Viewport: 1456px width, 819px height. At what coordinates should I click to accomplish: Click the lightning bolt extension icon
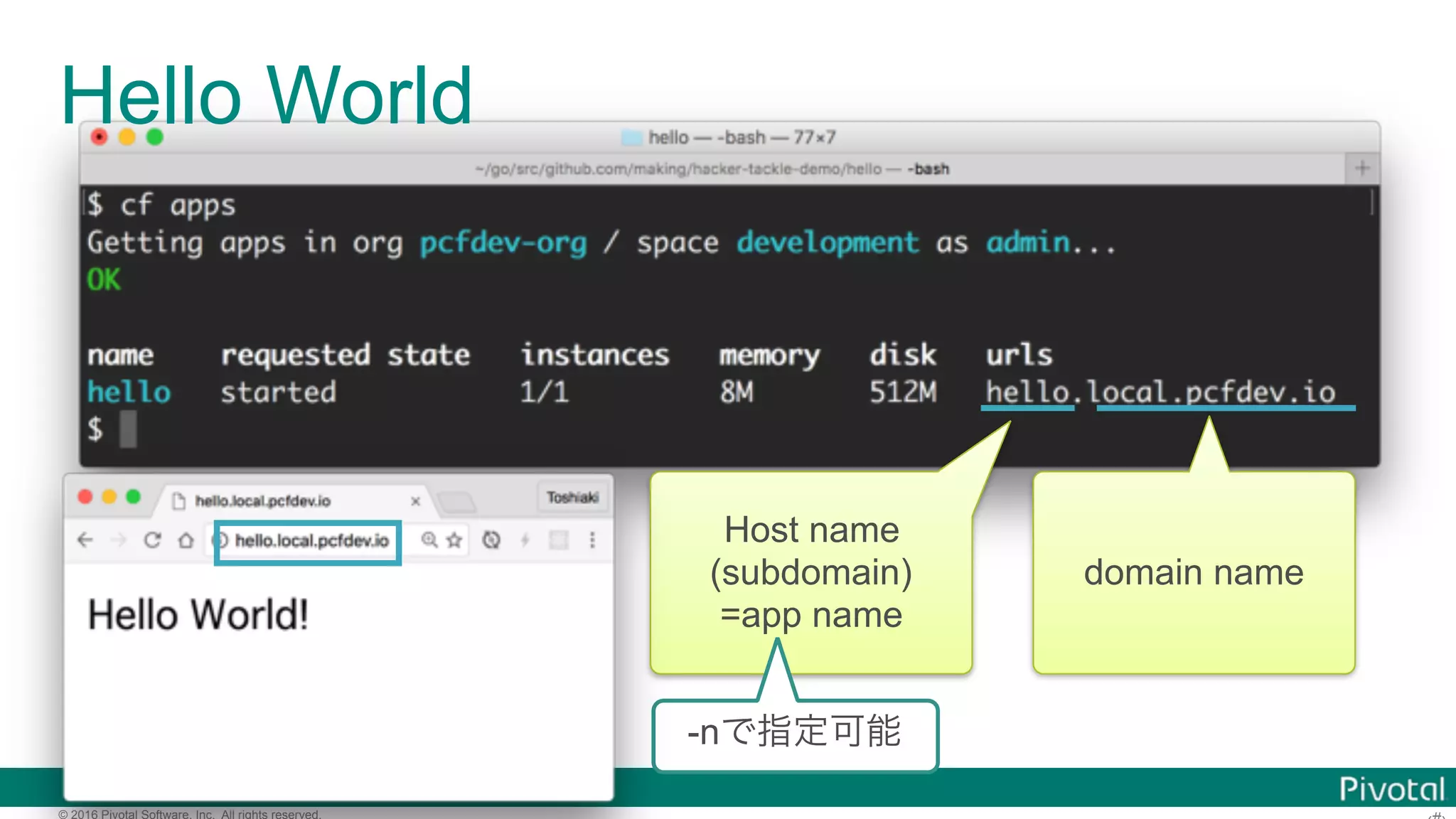[x=525, y=540]
